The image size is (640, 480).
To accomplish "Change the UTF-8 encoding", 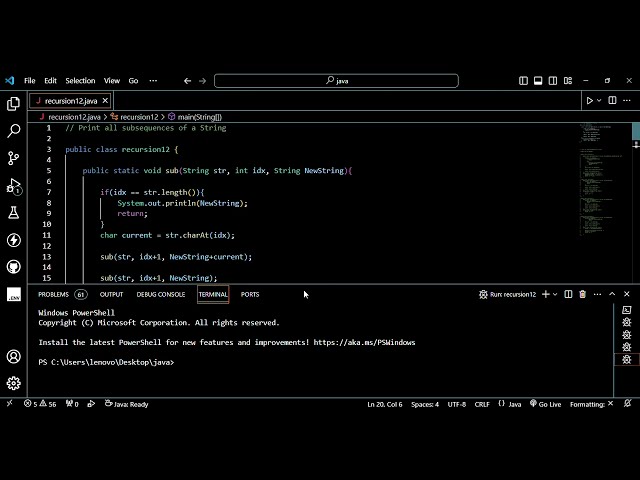I will click(x=457, y=404).
